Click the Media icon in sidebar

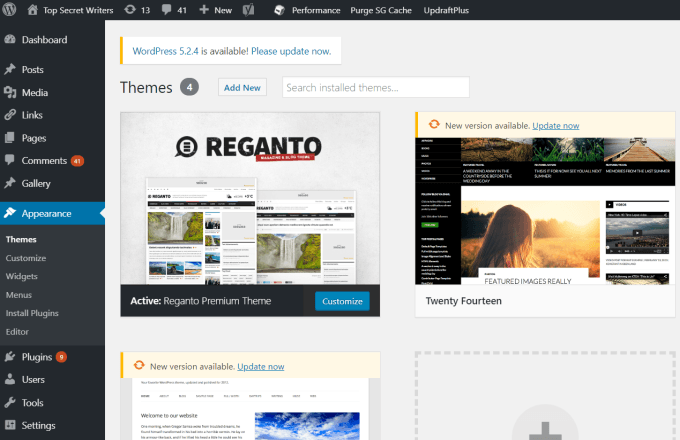(10, 92)
